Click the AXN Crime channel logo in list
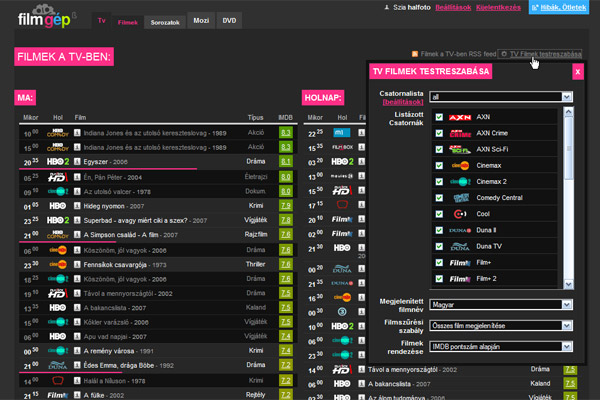The width and height of the screenshot is (600, 400). tap(459, 133)
